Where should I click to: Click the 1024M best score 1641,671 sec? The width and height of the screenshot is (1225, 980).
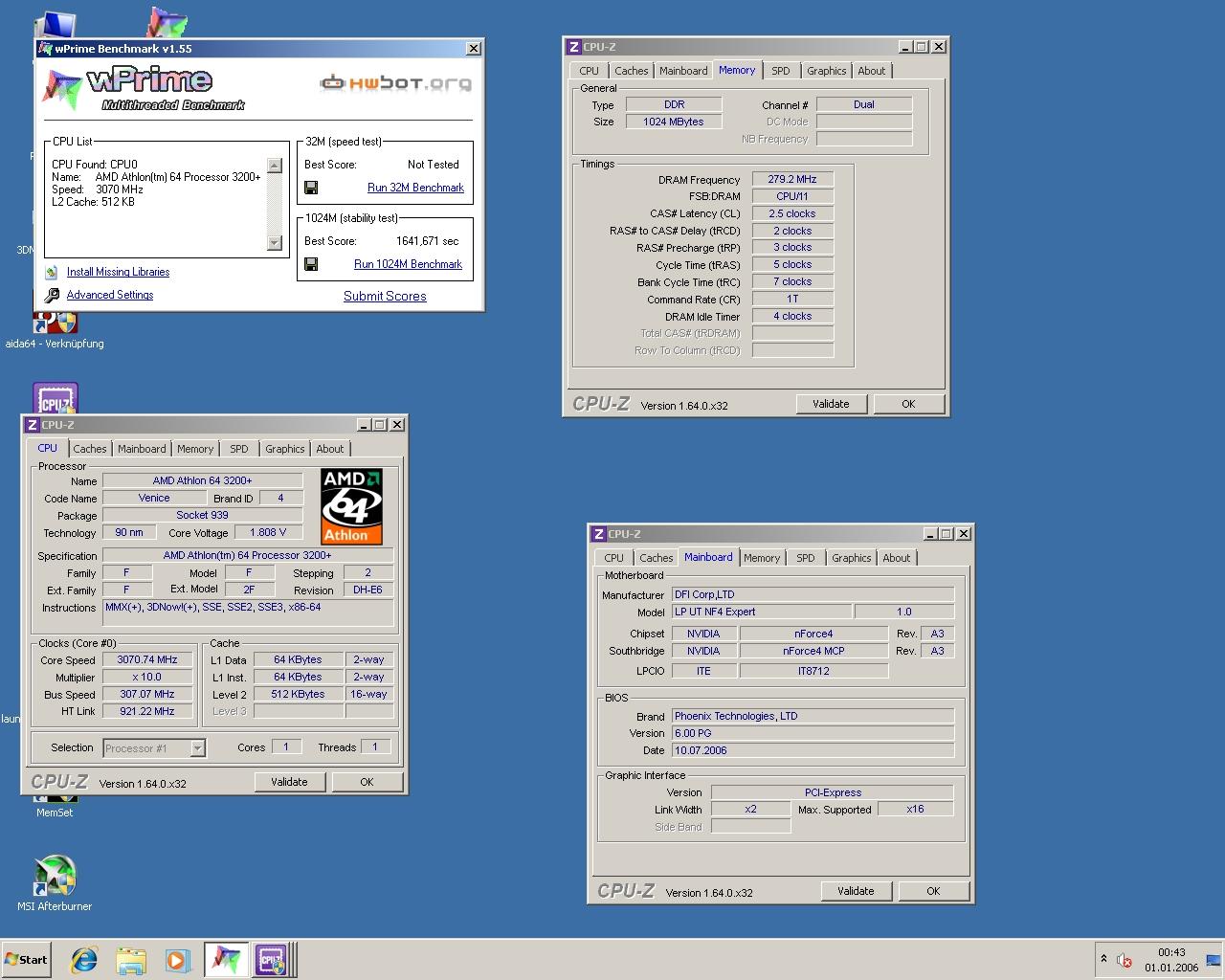[x=427, y=241]
